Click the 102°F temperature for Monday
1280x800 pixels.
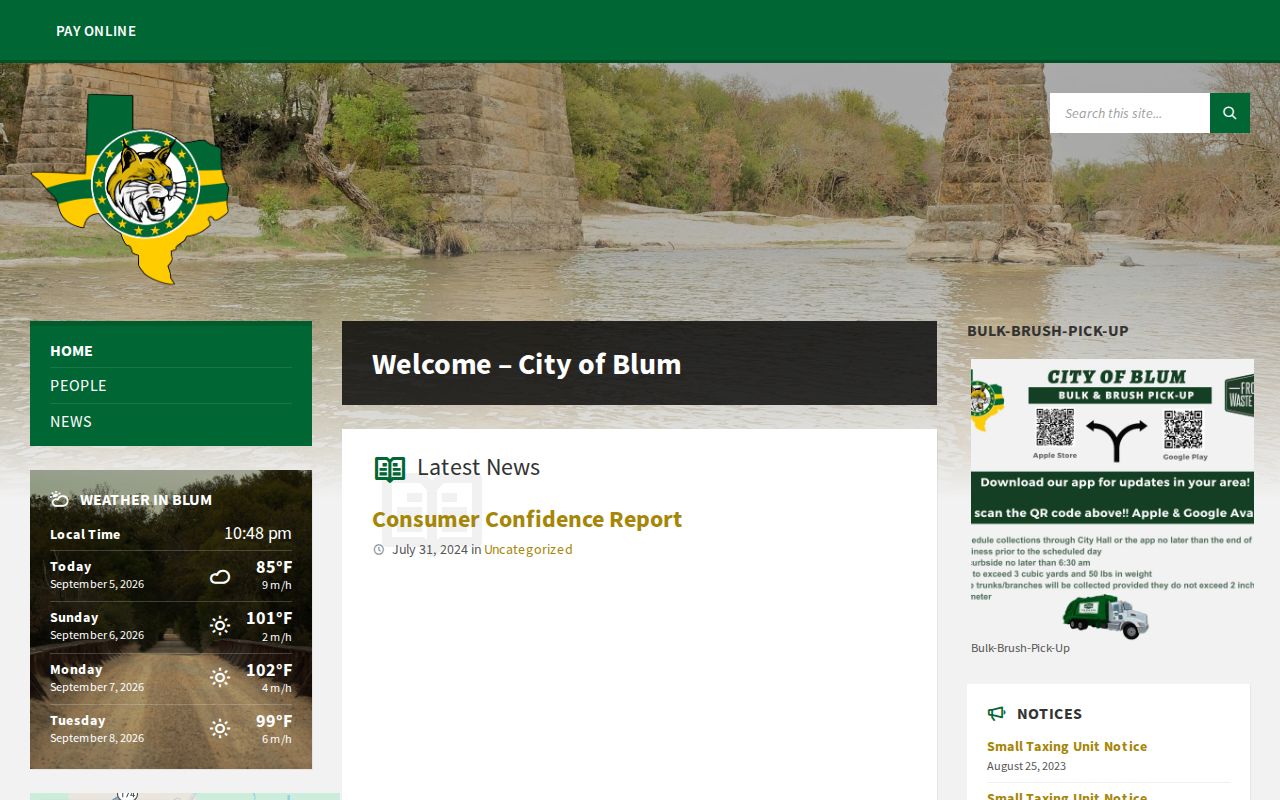pos(269,670)
